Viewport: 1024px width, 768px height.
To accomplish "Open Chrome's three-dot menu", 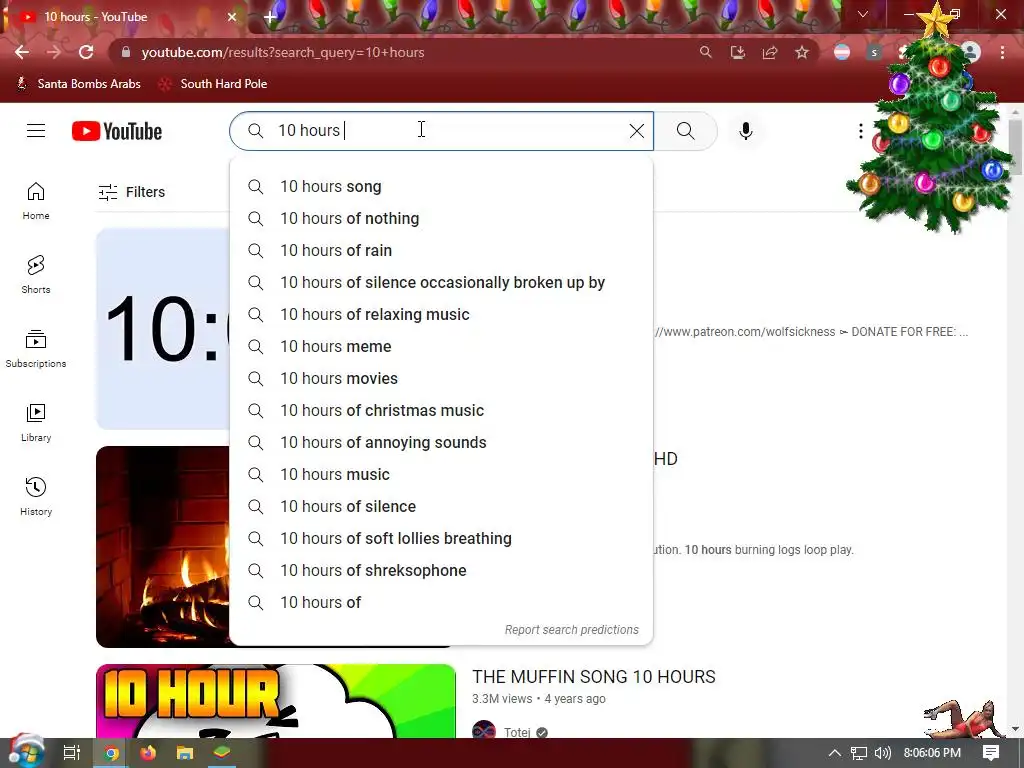I will [x=1002, y=52].
